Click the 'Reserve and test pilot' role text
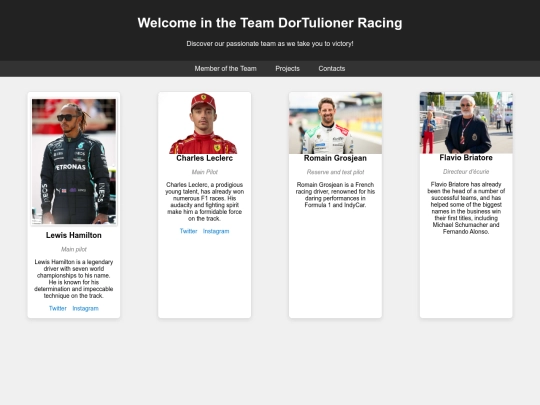 click(335, 172)
